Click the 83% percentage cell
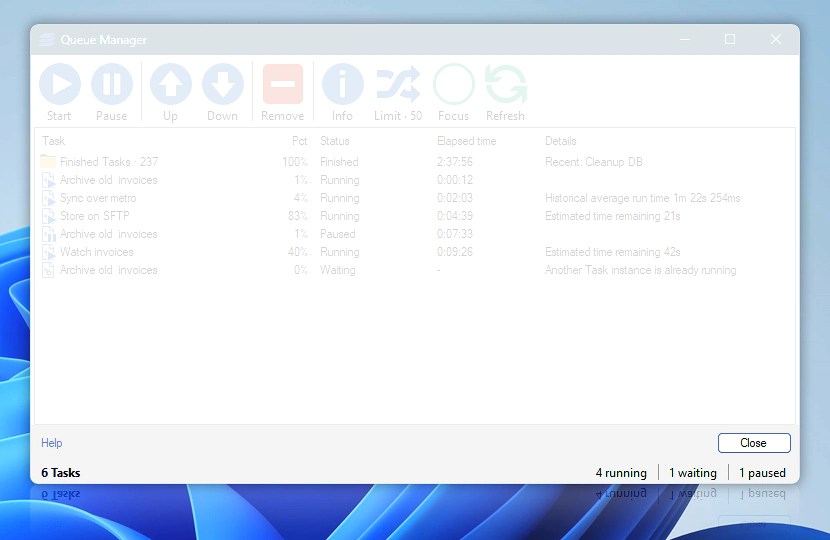This screenshot has height=540, width=830. 297,216
